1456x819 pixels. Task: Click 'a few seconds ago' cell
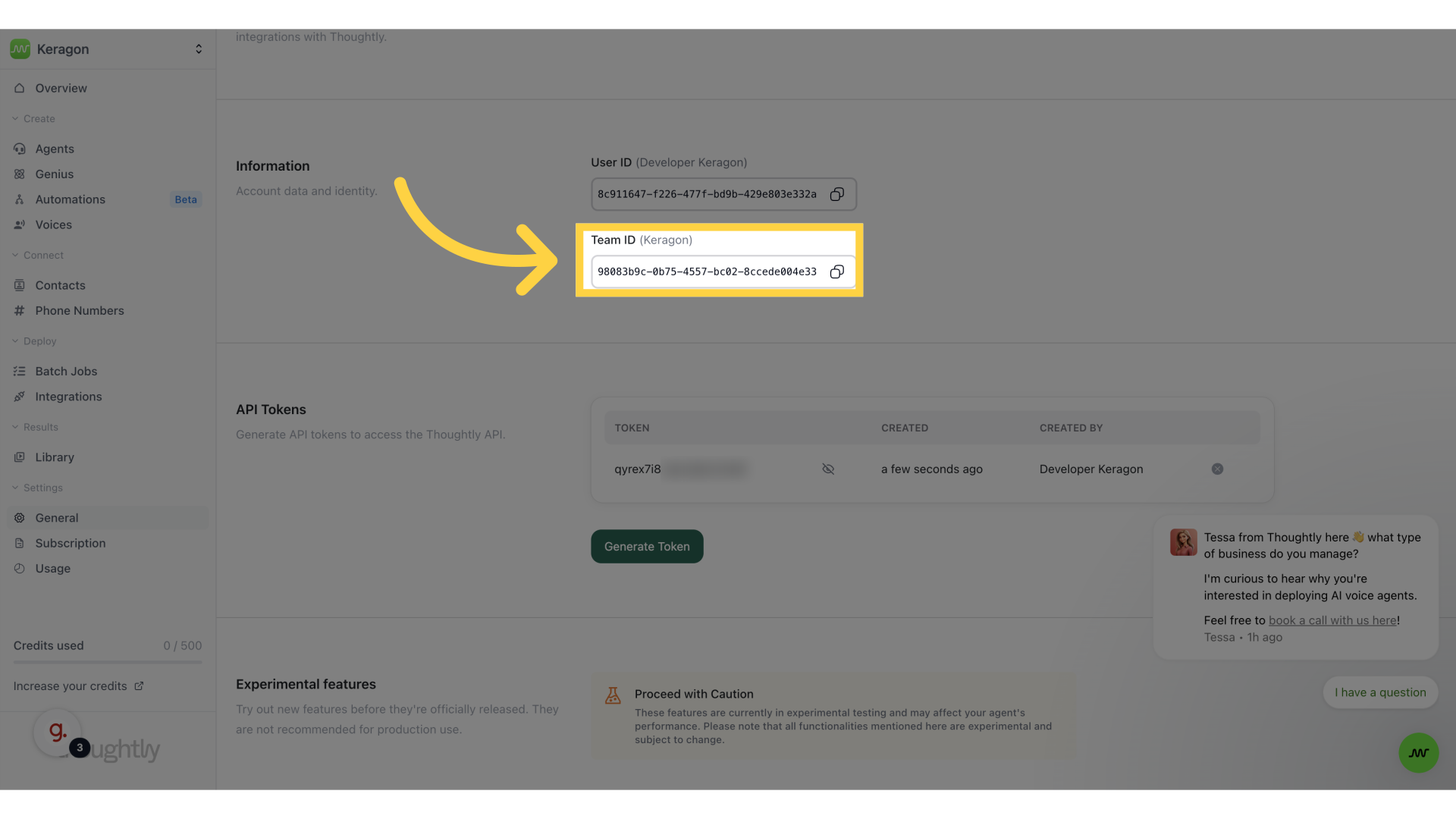(932, 469)
